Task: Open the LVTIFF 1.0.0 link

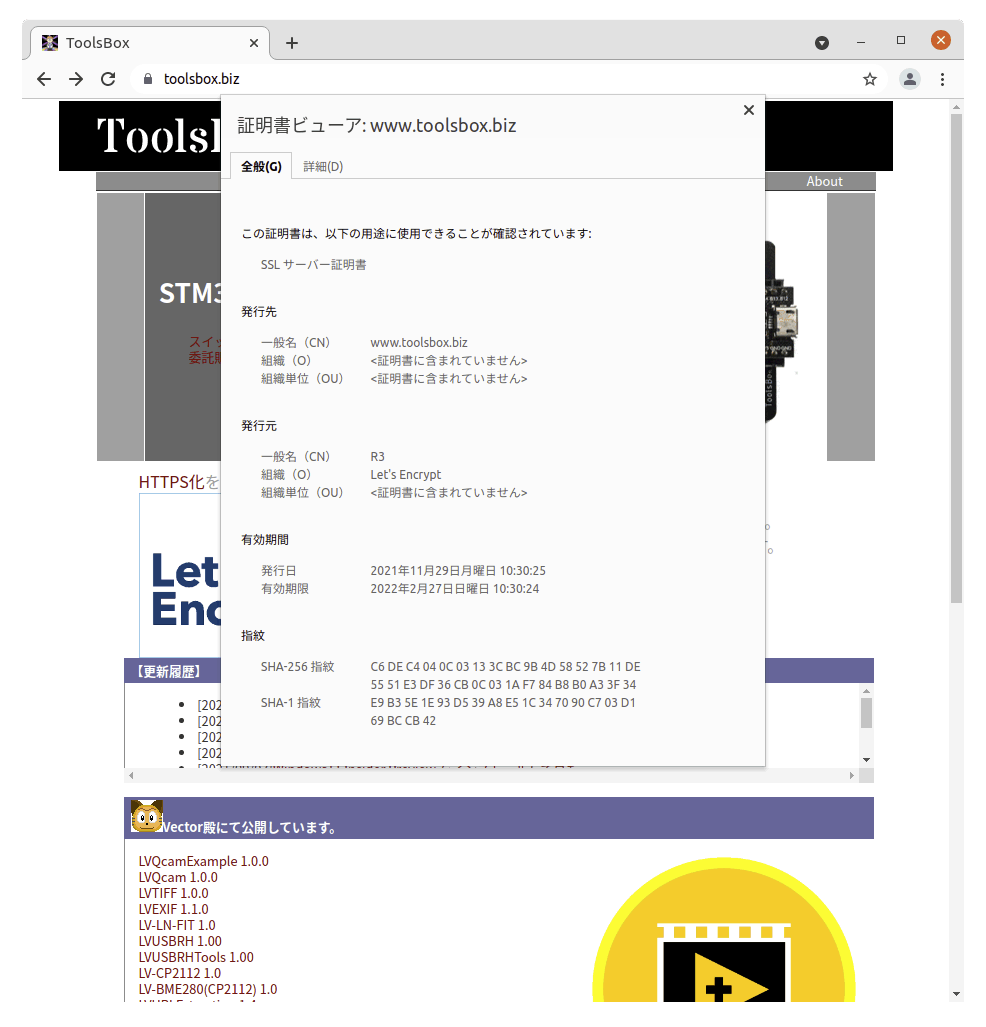Action: click(174, 893)
